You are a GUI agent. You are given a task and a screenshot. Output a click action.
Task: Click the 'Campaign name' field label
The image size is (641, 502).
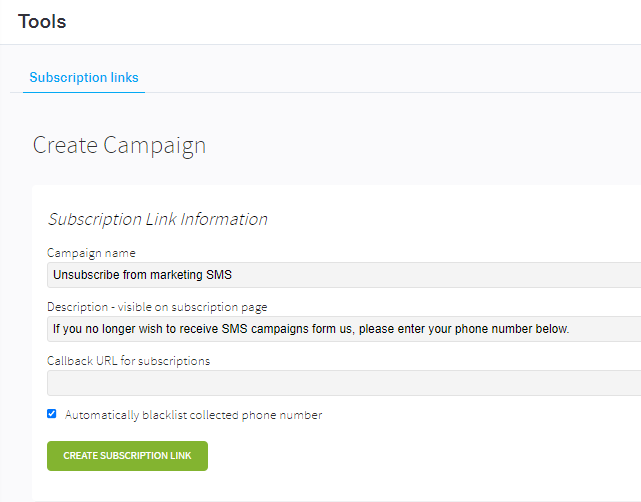pyautogui.click(x=91, y=253)
